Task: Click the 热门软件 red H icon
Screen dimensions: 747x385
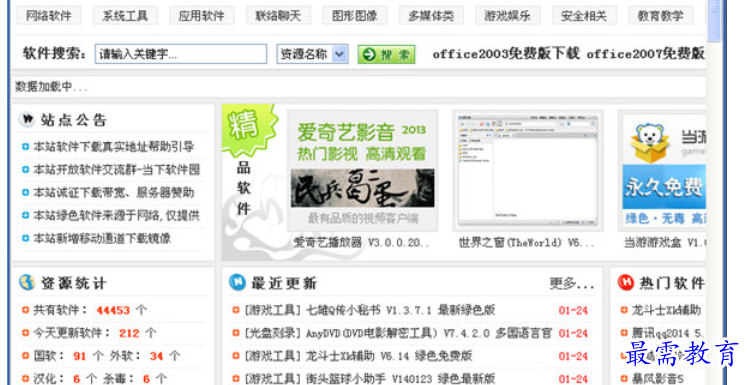Action: pos(626,283)
